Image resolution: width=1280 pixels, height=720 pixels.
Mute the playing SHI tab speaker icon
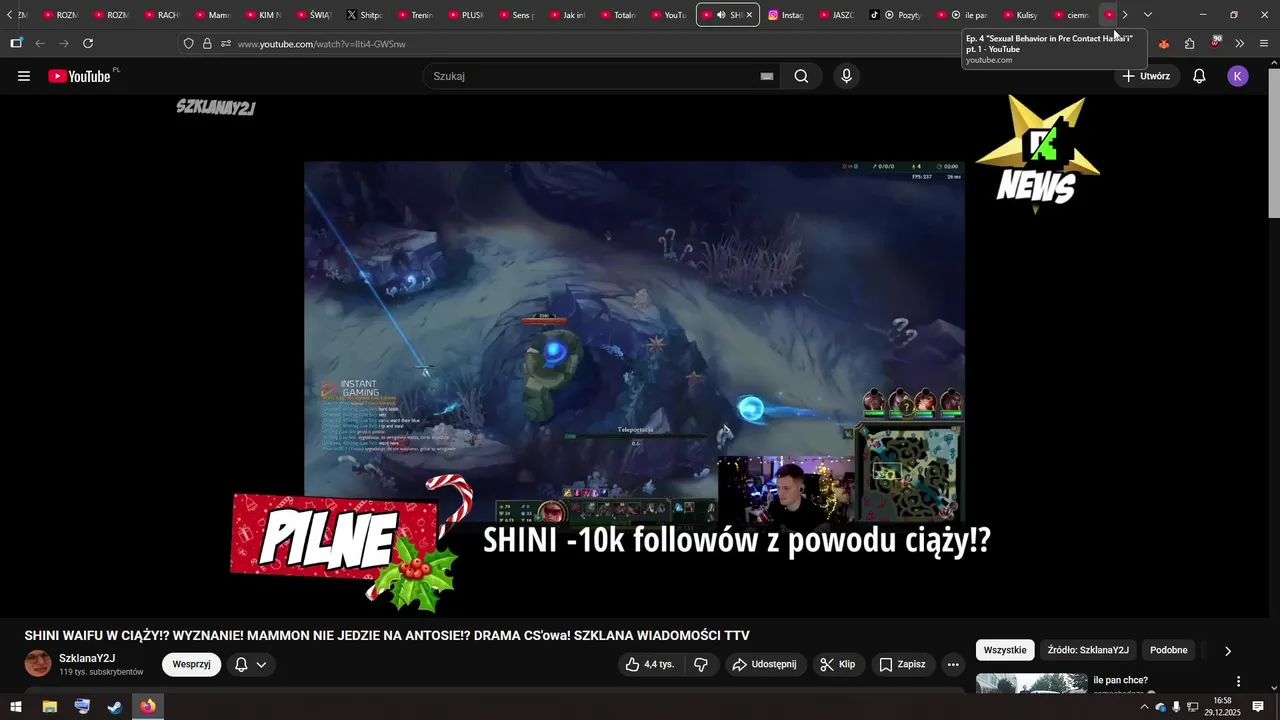[x=721, y=15]
